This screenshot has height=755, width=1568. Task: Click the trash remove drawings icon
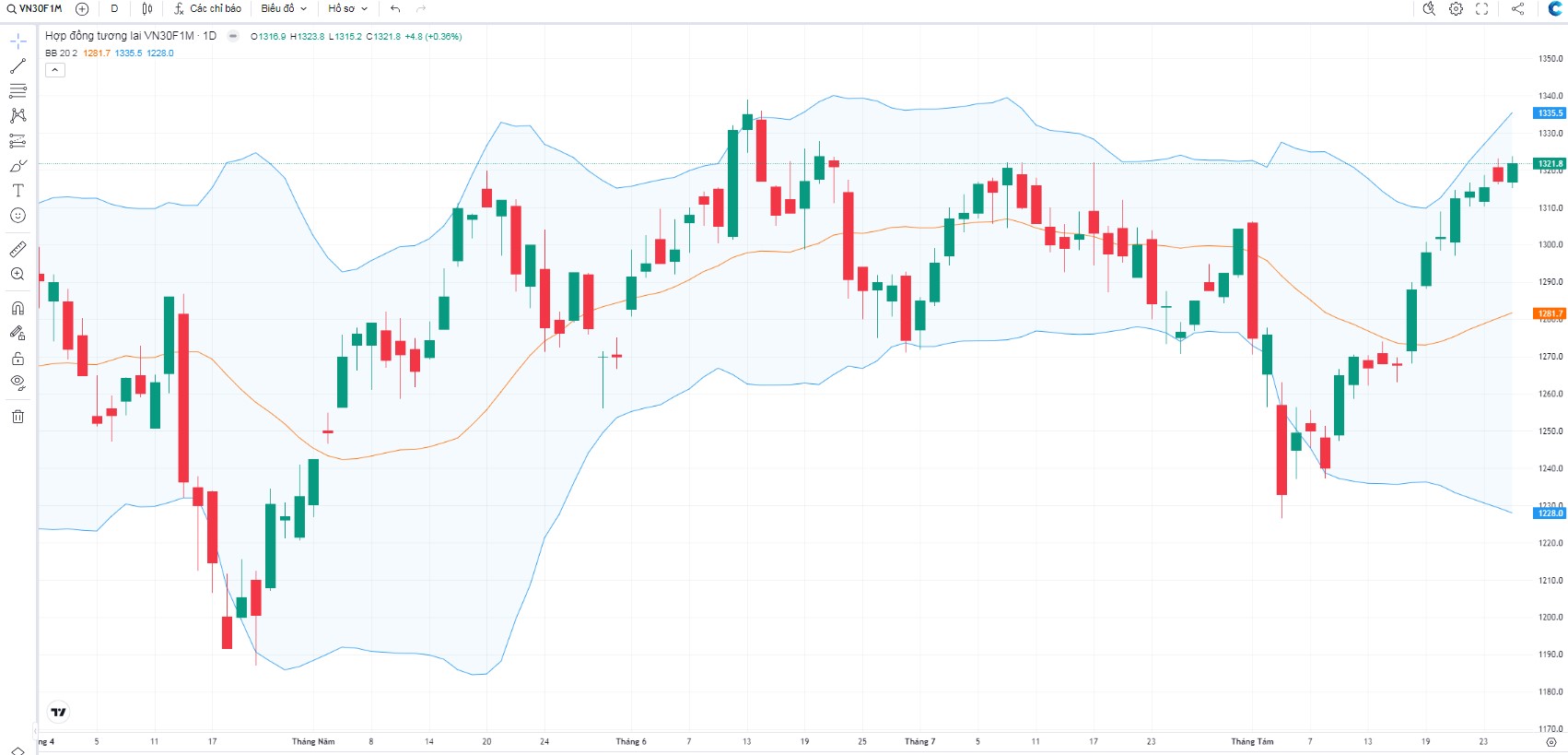click(x=18, y=417)
